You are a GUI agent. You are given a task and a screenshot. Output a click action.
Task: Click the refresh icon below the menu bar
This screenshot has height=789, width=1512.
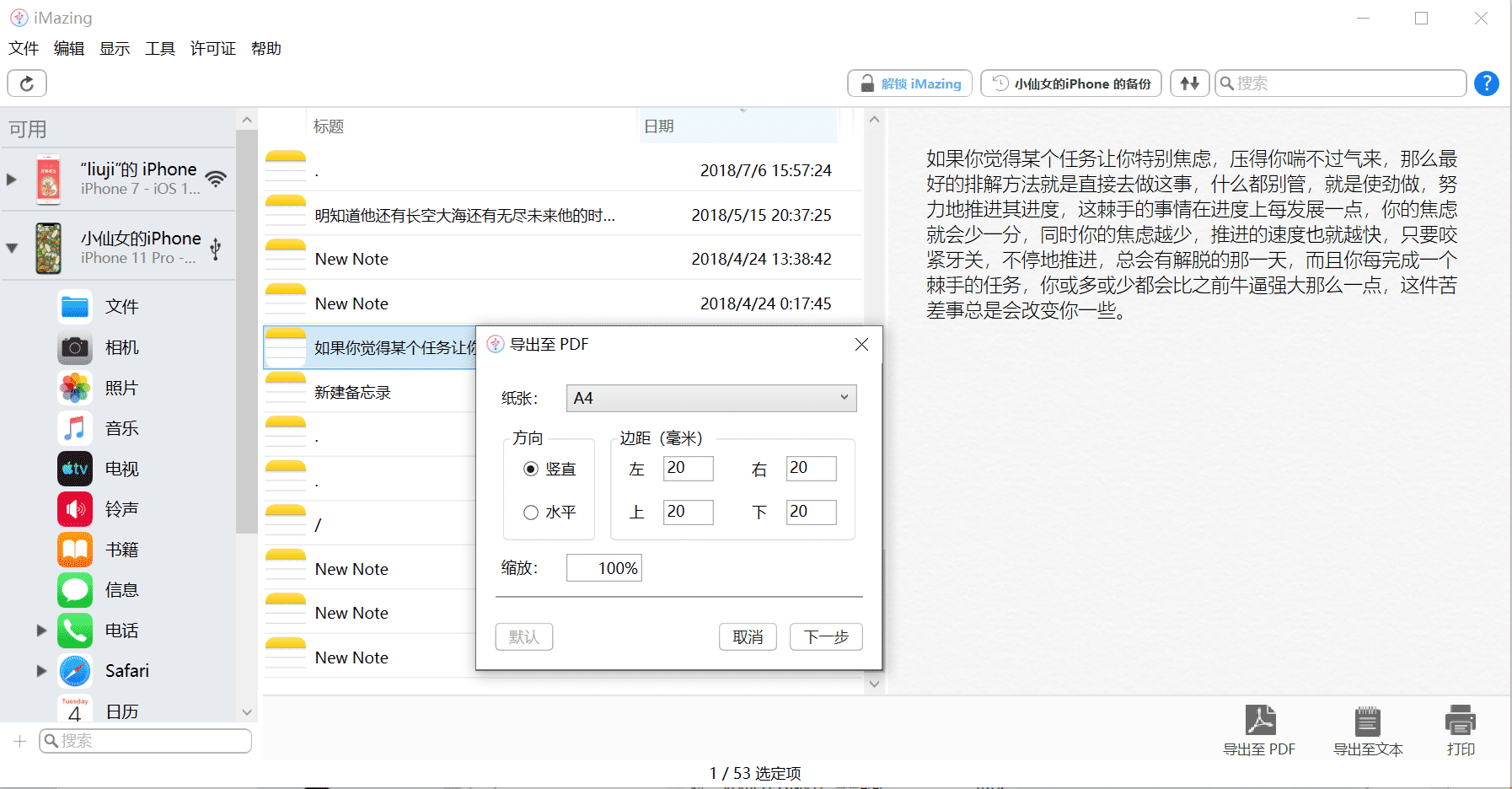[26, 83]
